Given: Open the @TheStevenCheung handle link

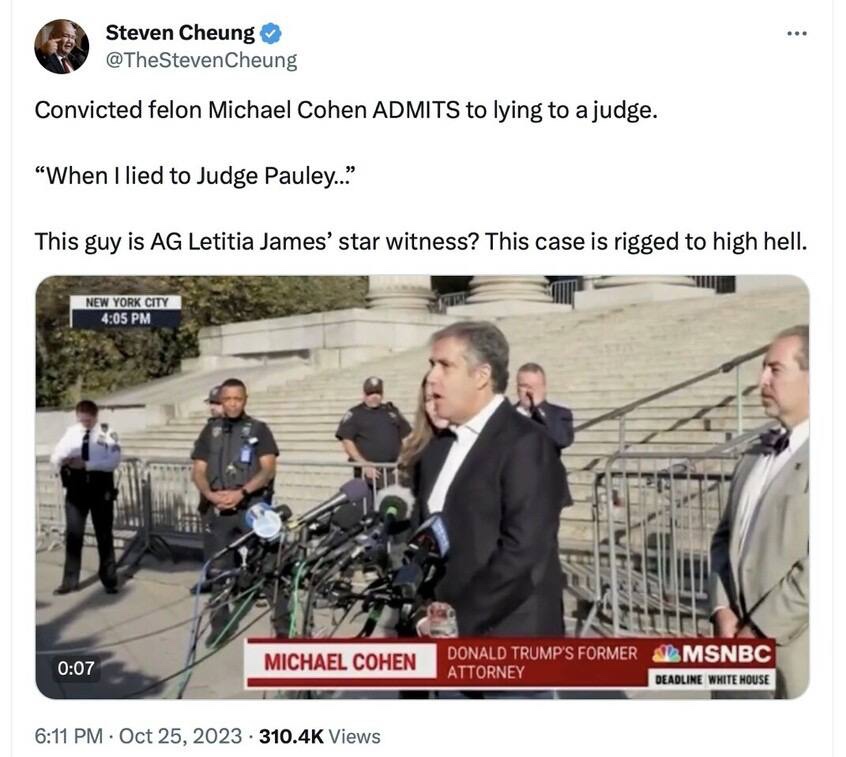Looking at the screenshot, I should [201, 60].
